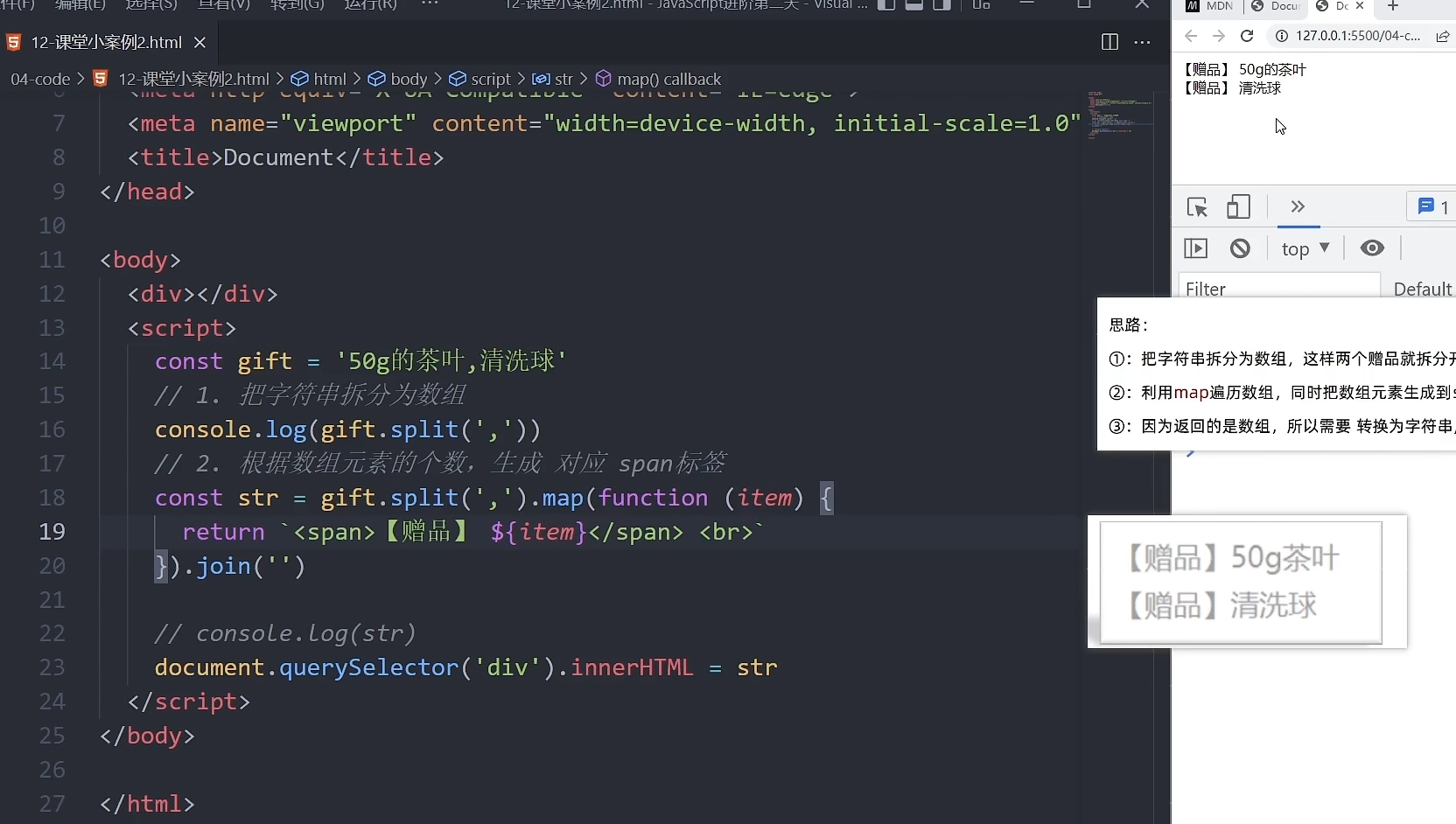Open the top JavaScript context dropdown

click(x=1305, y=249)
